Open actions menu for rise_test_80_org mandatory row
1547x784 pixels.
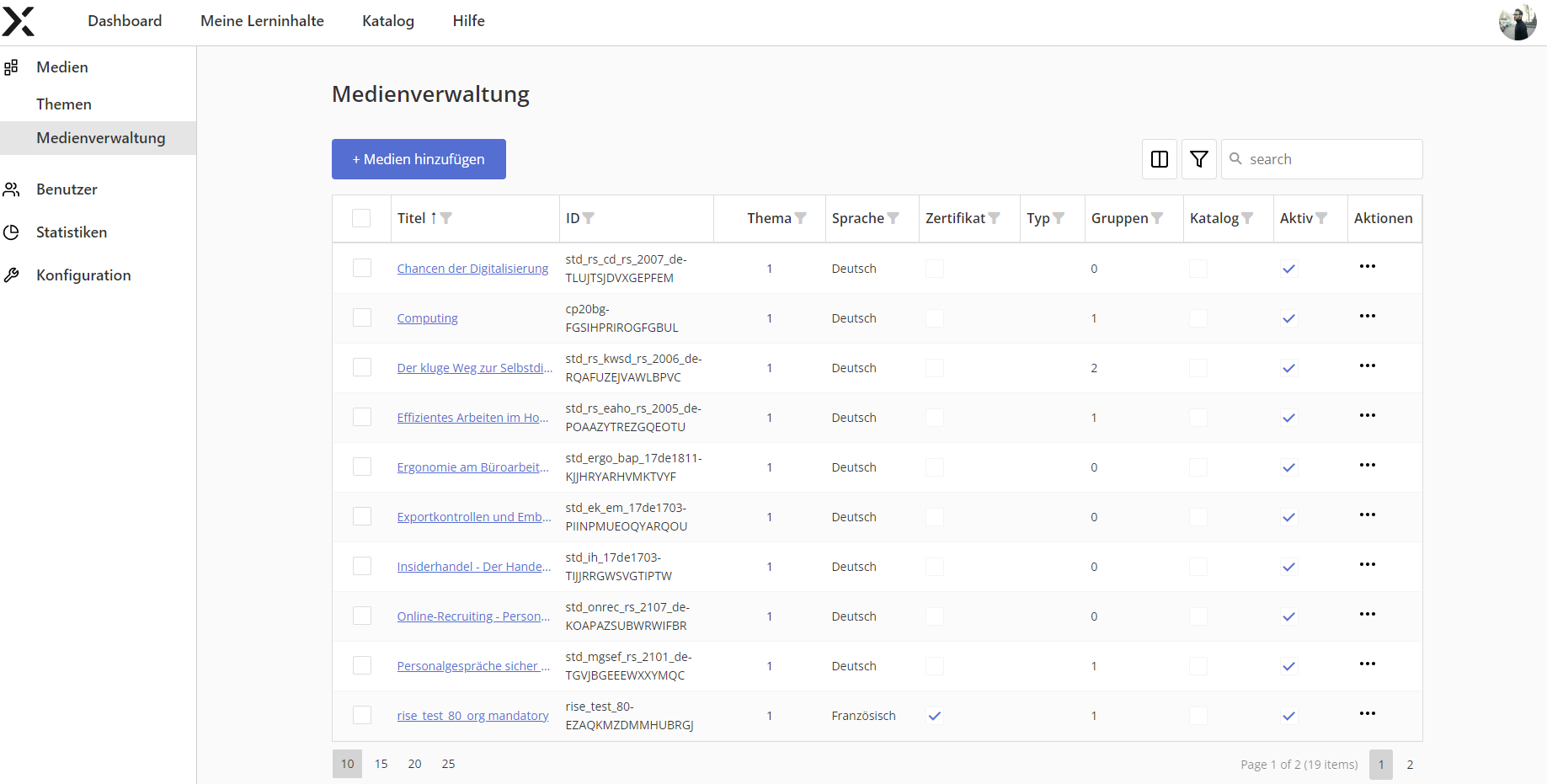pyautogui.click(x=1367, y=714)
